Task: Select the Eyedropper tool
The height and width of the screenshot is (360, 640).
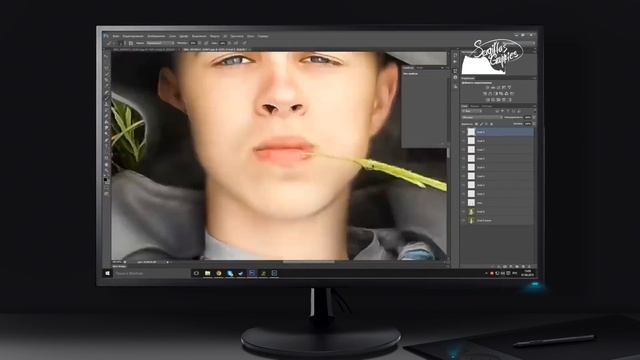Action: 106,86
